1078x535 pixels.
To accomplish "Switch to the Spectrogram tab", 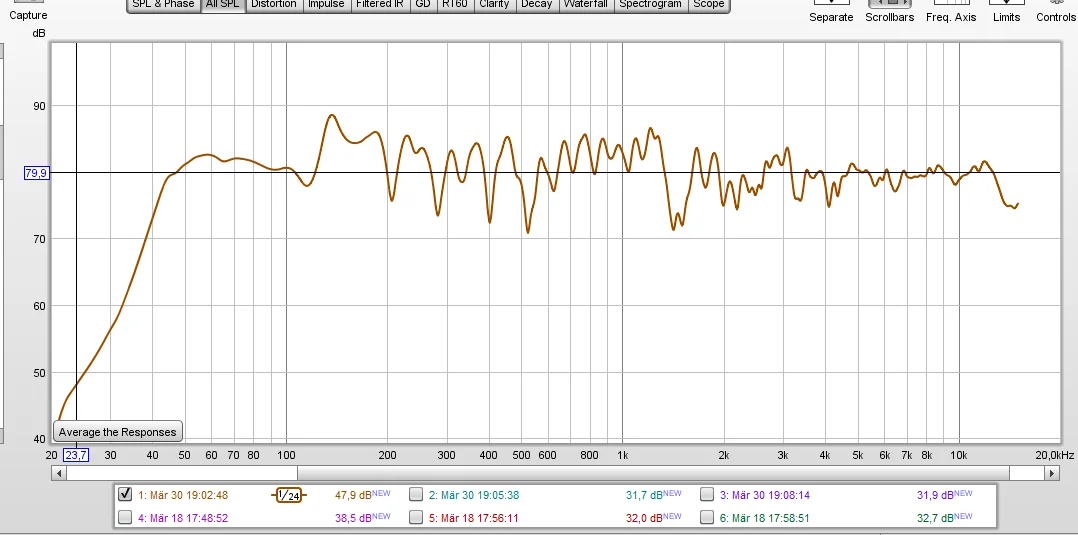I will pos(650,5).
